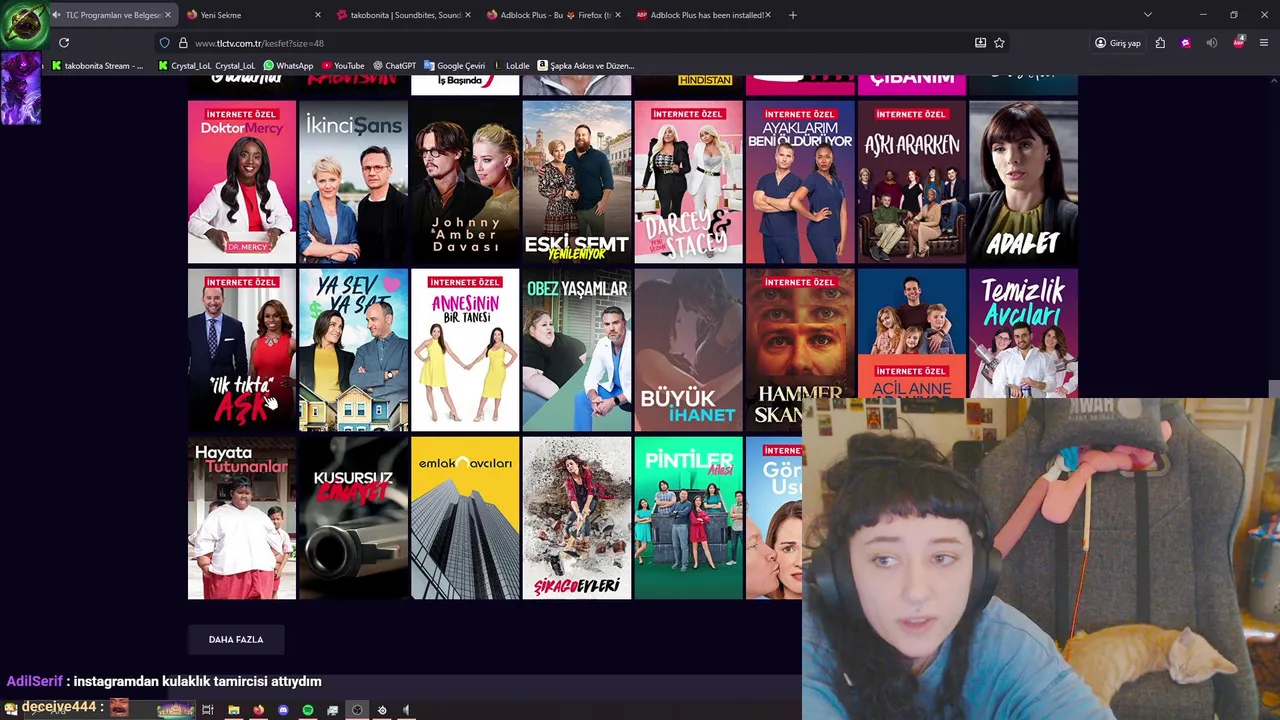Open the WhatsApp bookmark
Viewport: 1280px width, 720px height.
click(288, 66)
